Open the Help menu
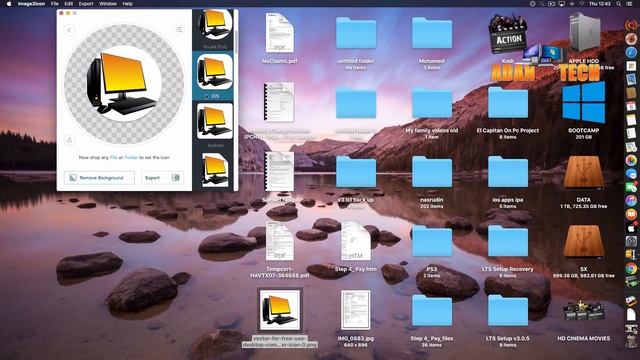 [127, 4]
